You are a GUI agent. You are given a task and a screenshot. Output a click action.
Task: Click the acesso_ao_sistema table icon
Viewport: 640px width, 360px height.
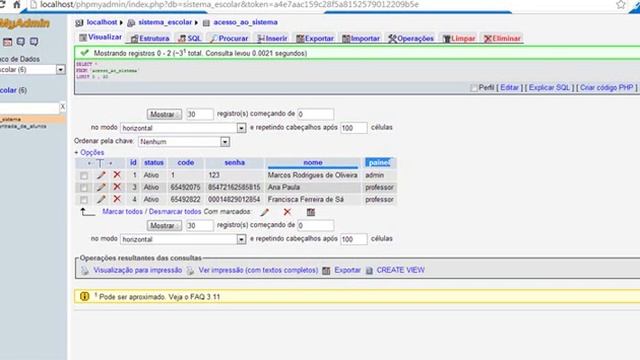(206, 23)
